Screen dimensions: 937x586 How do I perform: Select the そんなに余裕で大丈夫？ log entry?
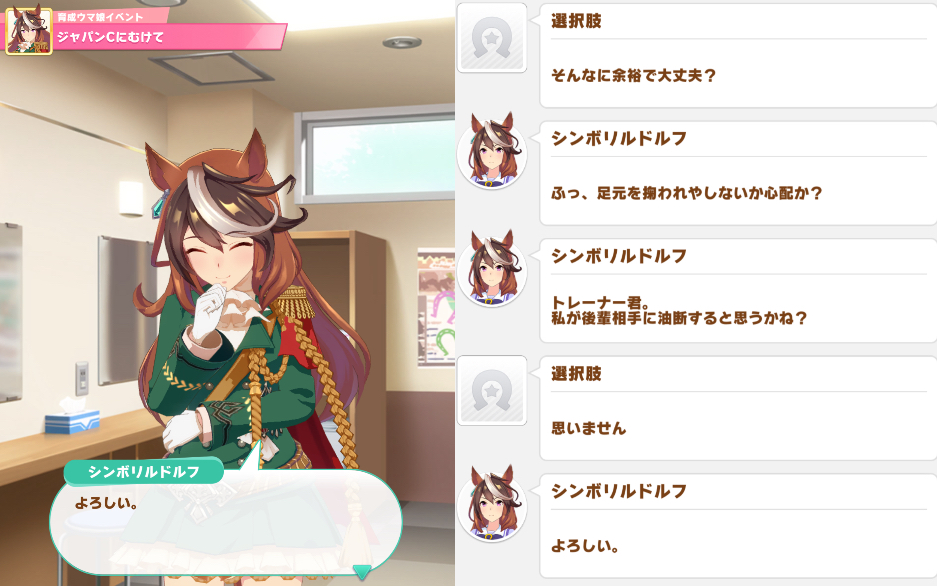(738, 55)
